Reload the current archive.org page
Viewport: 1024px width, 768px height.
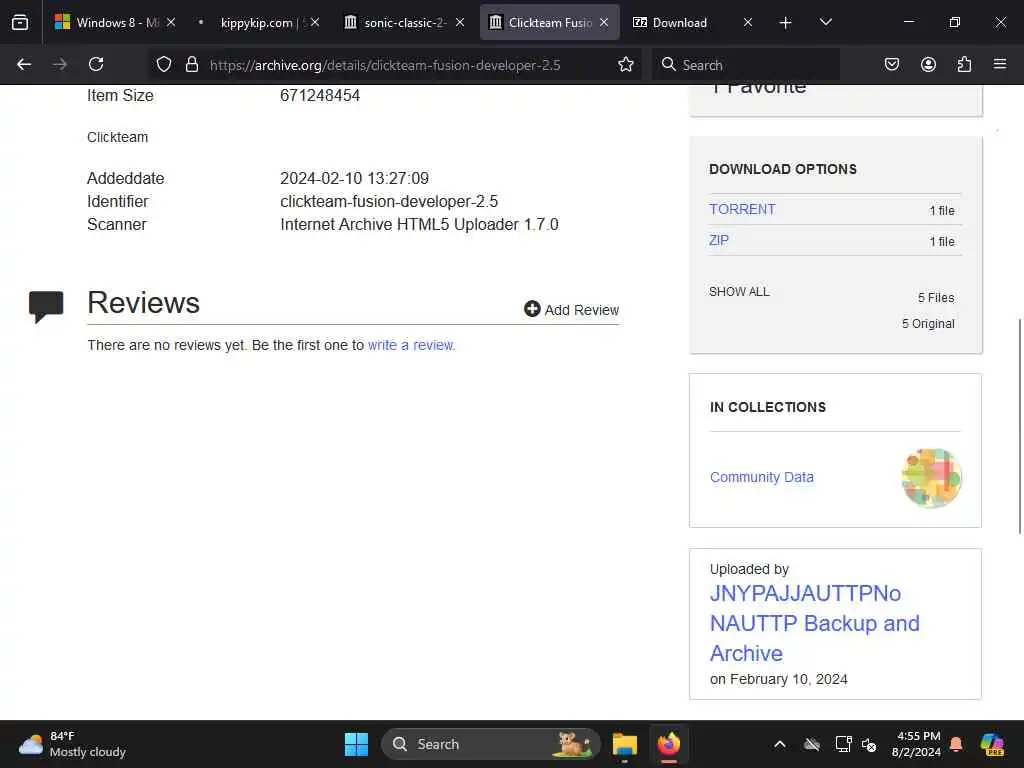tap(96, 64)
